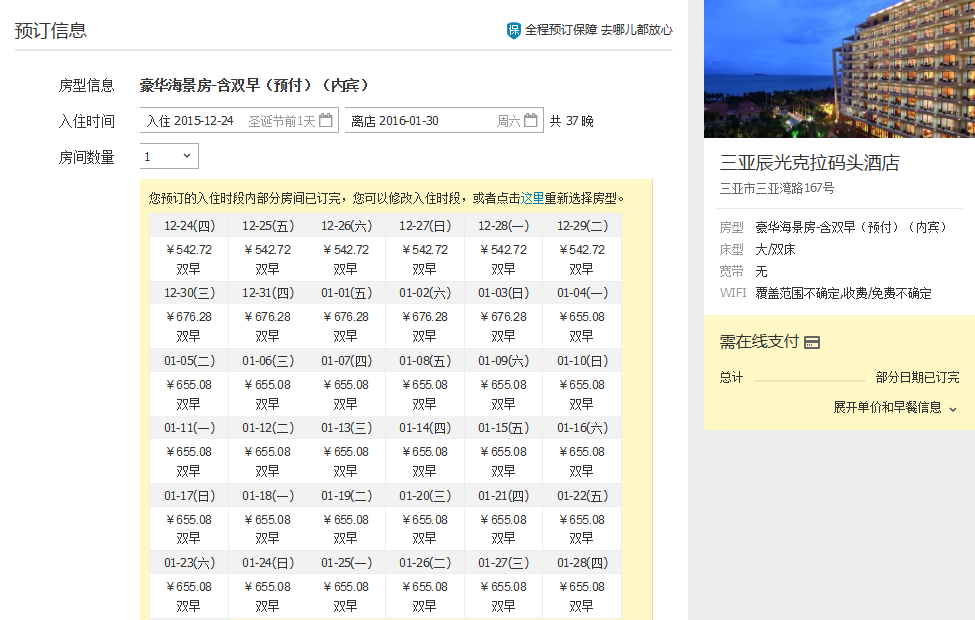
Task: Click the ¥676.28 price under 12-30(三)
Action: click(x=189, y=317)
